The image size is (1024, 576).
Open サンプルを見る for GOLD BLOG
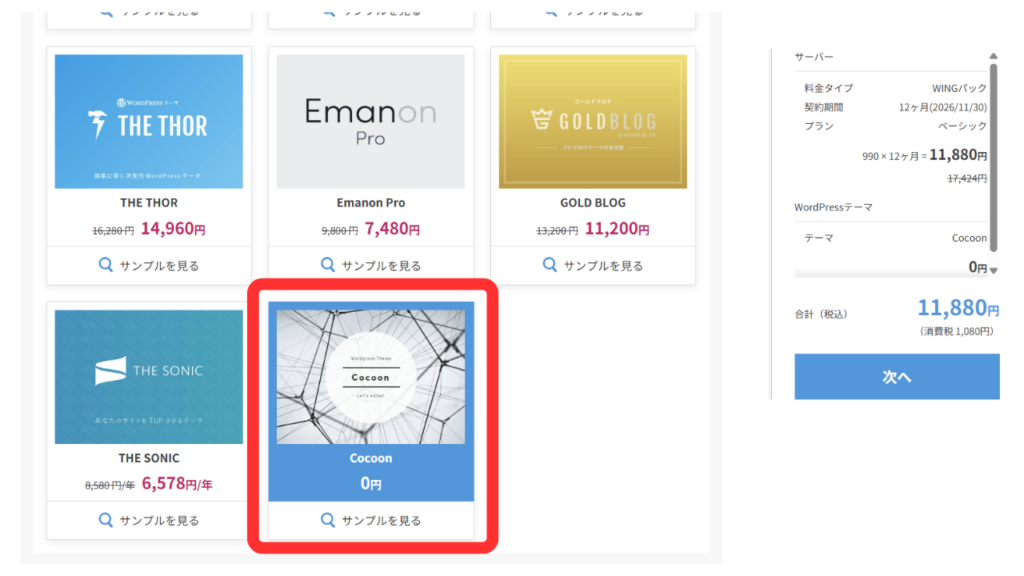pos(603,266)
